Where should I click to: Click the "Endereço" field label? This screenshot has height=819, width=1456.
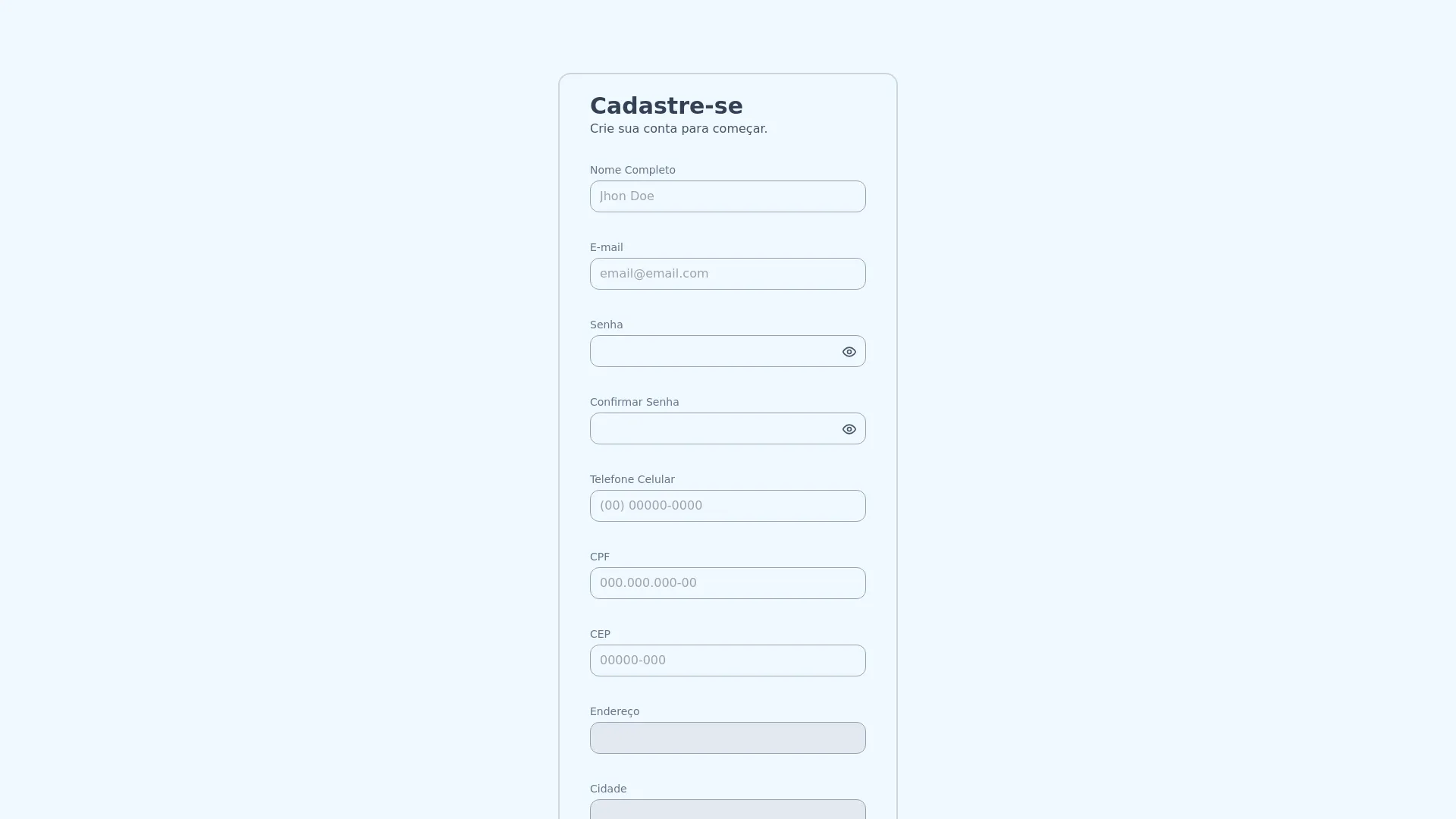(x=614, y=711)
